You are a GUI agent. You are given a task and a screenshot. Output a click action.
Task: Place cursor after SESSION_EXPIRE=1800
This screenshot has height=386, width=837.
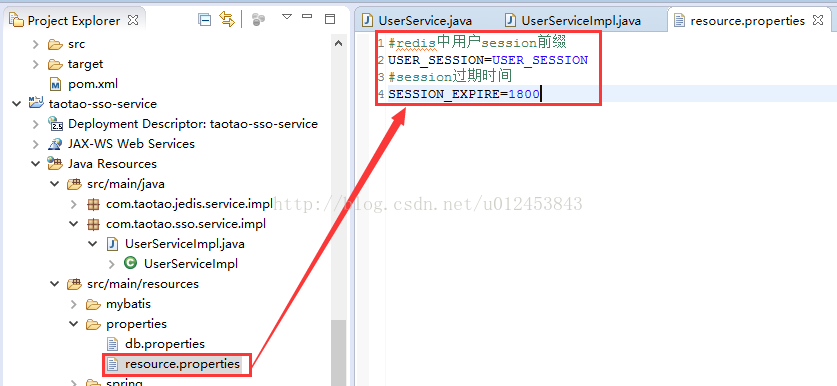(x=541, y=94)
